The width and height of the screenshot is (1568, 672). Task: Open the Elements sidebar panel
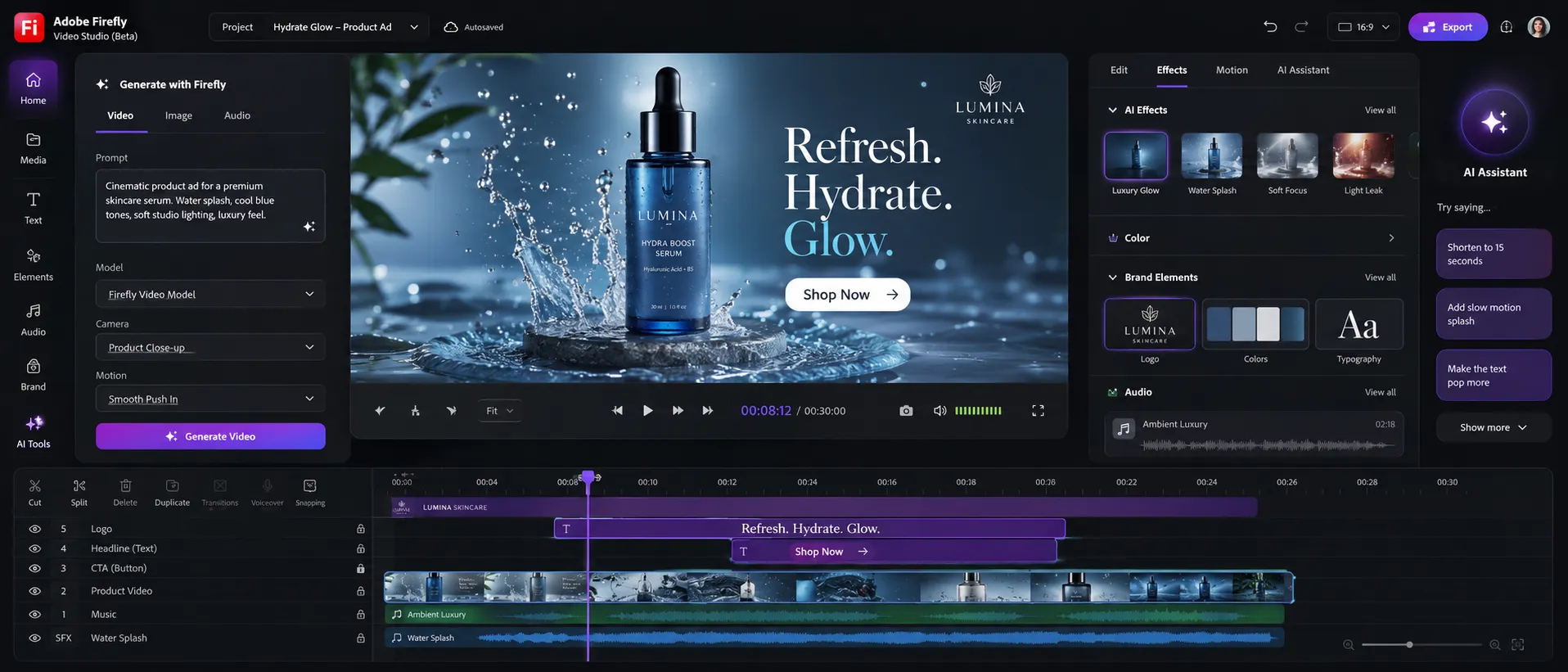click(x=33, y=265)
